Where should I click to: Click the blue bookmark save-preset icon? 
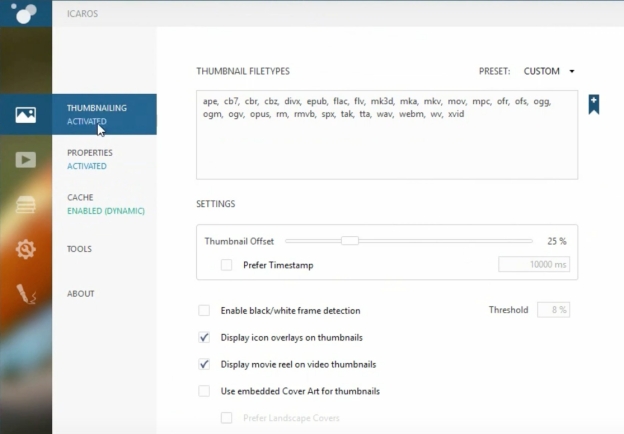[x=594, y=104]
